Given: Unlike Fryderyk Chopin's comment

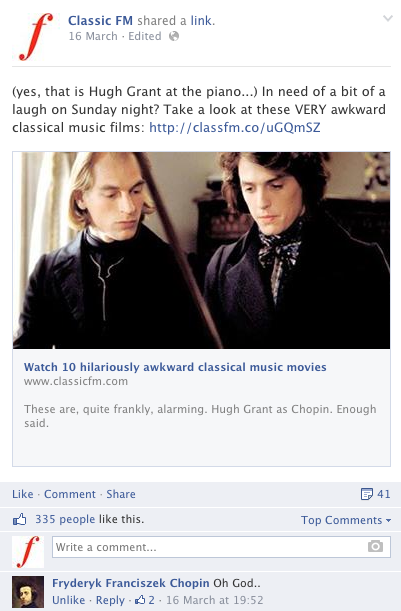Looking at the screenshot, I should pyautogui.click(x=69, y=600).
